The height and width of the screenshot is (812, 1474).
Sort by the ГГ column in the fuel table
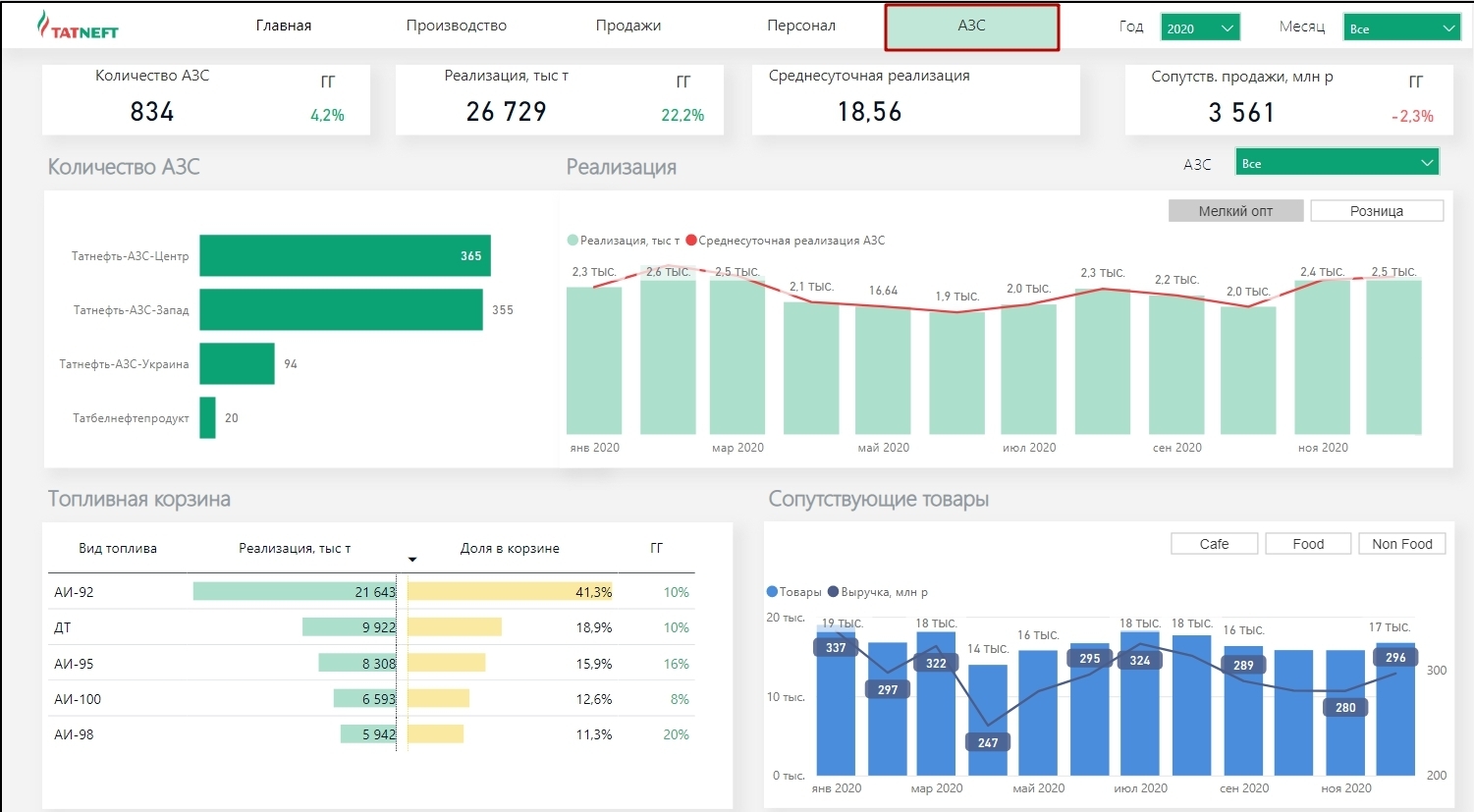pos(657,548)
